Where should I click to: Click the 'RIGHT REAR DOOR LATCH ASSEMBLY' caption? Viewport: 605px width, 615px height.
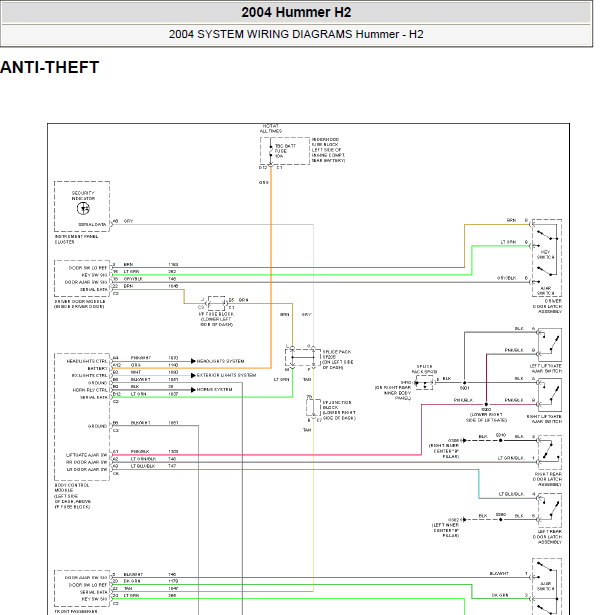(x=547, y=479)
